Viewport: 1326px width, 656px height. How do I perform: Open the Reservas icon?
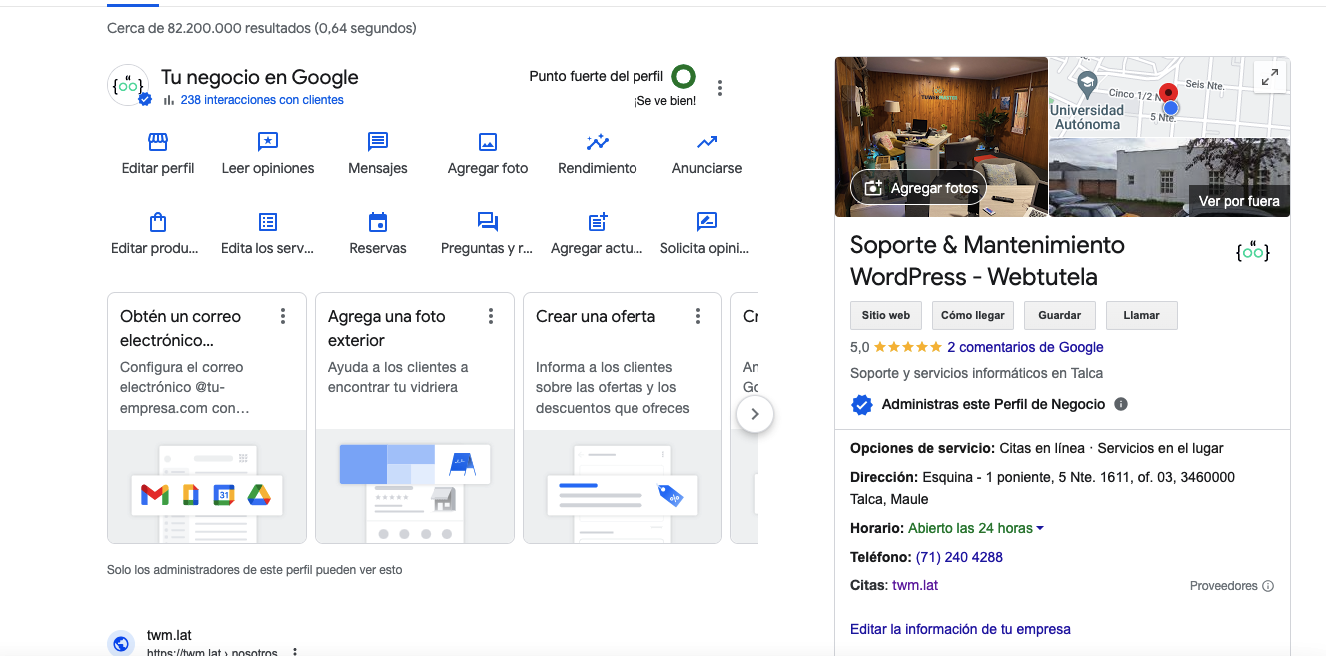point(377,222)
